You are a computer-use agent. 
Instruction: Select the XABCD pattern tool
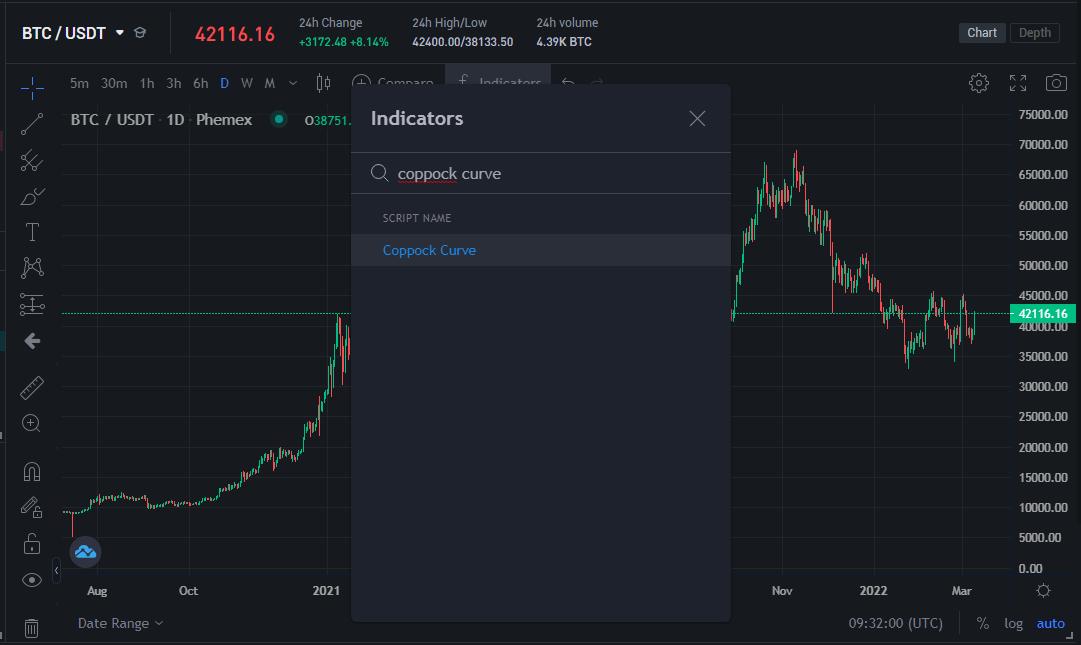pos(32,266)
